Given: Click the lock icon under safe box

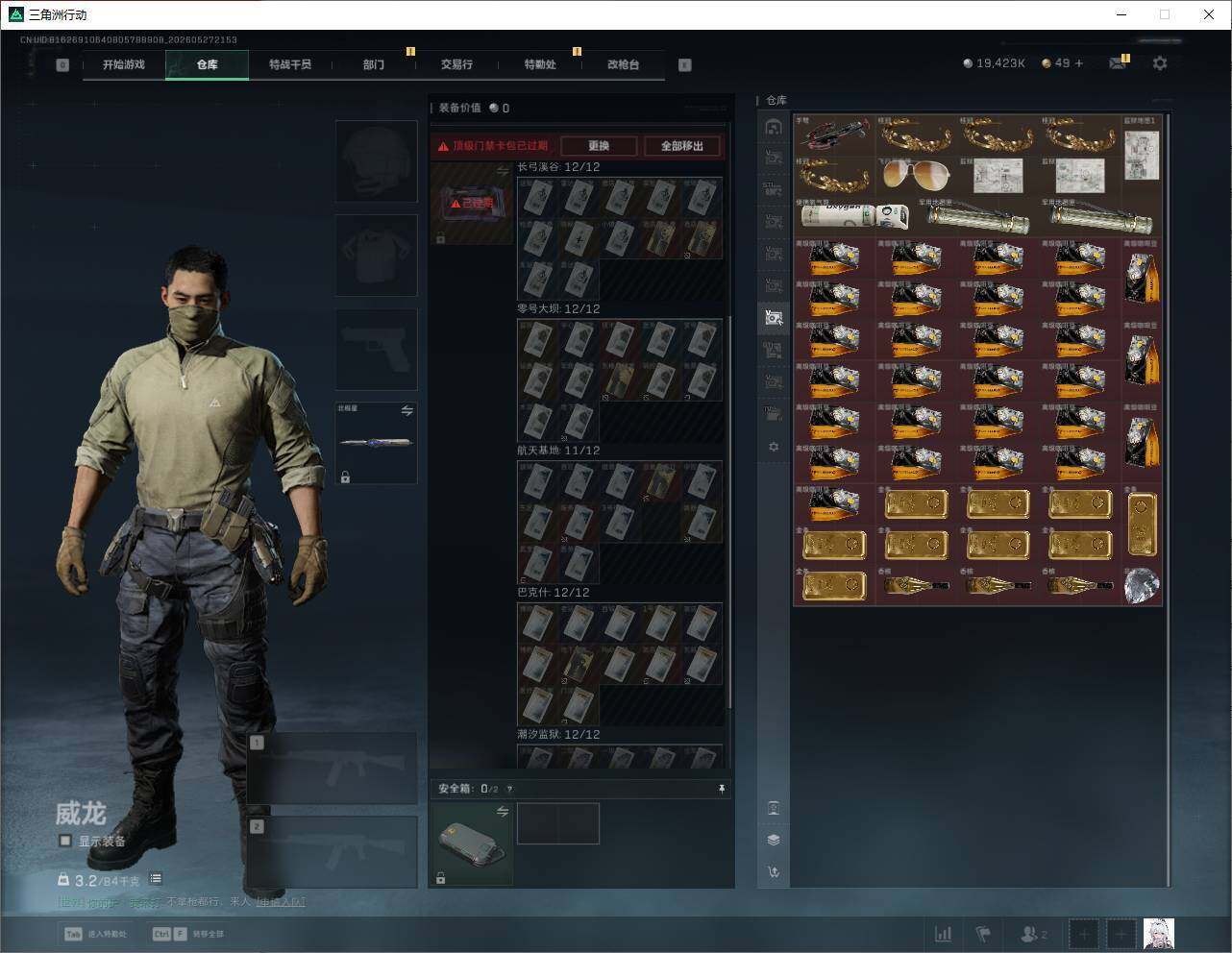Looking at the screenshot, I should tap(440, 878).
